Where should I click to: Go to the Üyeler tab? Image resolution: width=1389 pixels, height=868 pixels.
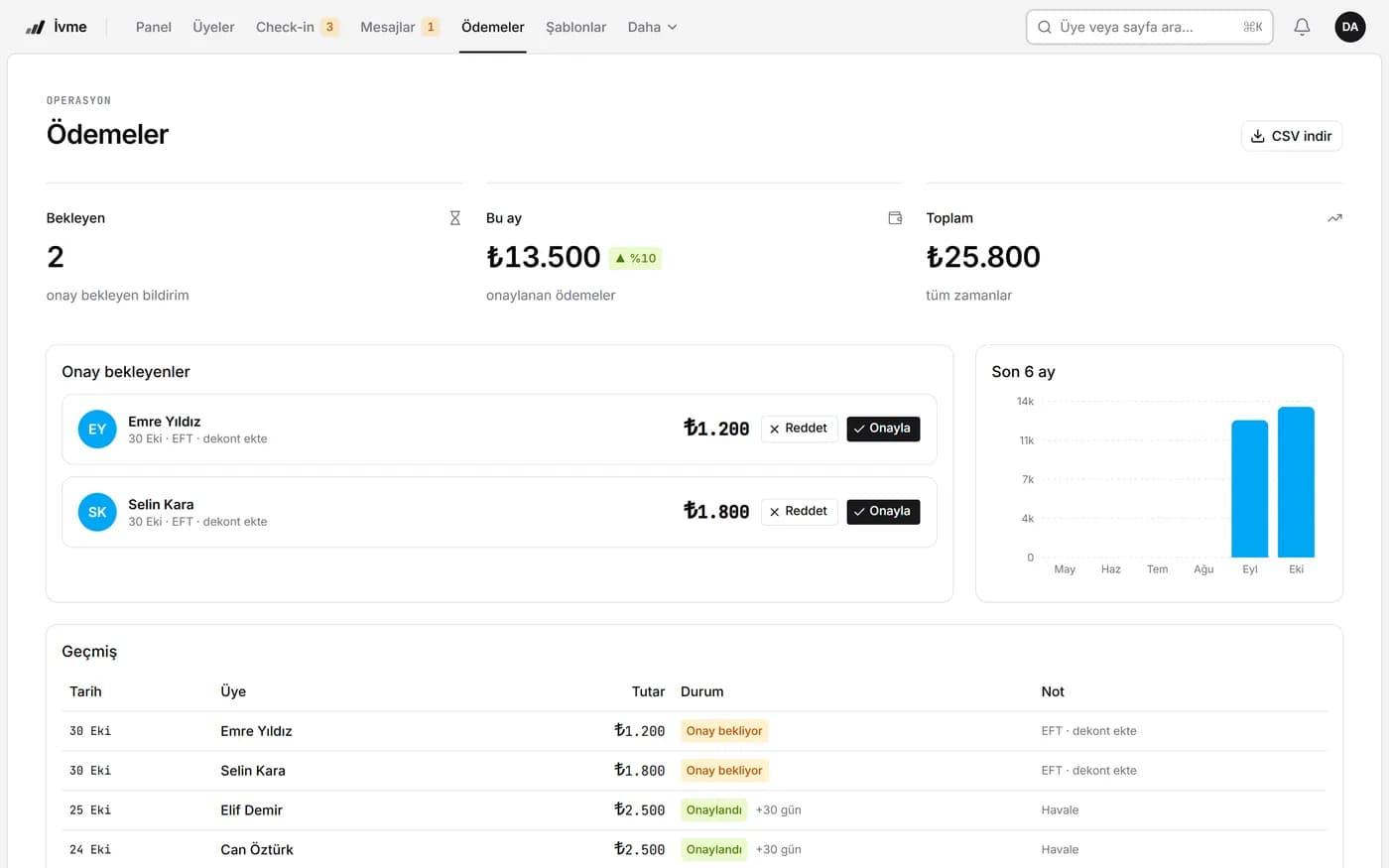tap(213, 27)
